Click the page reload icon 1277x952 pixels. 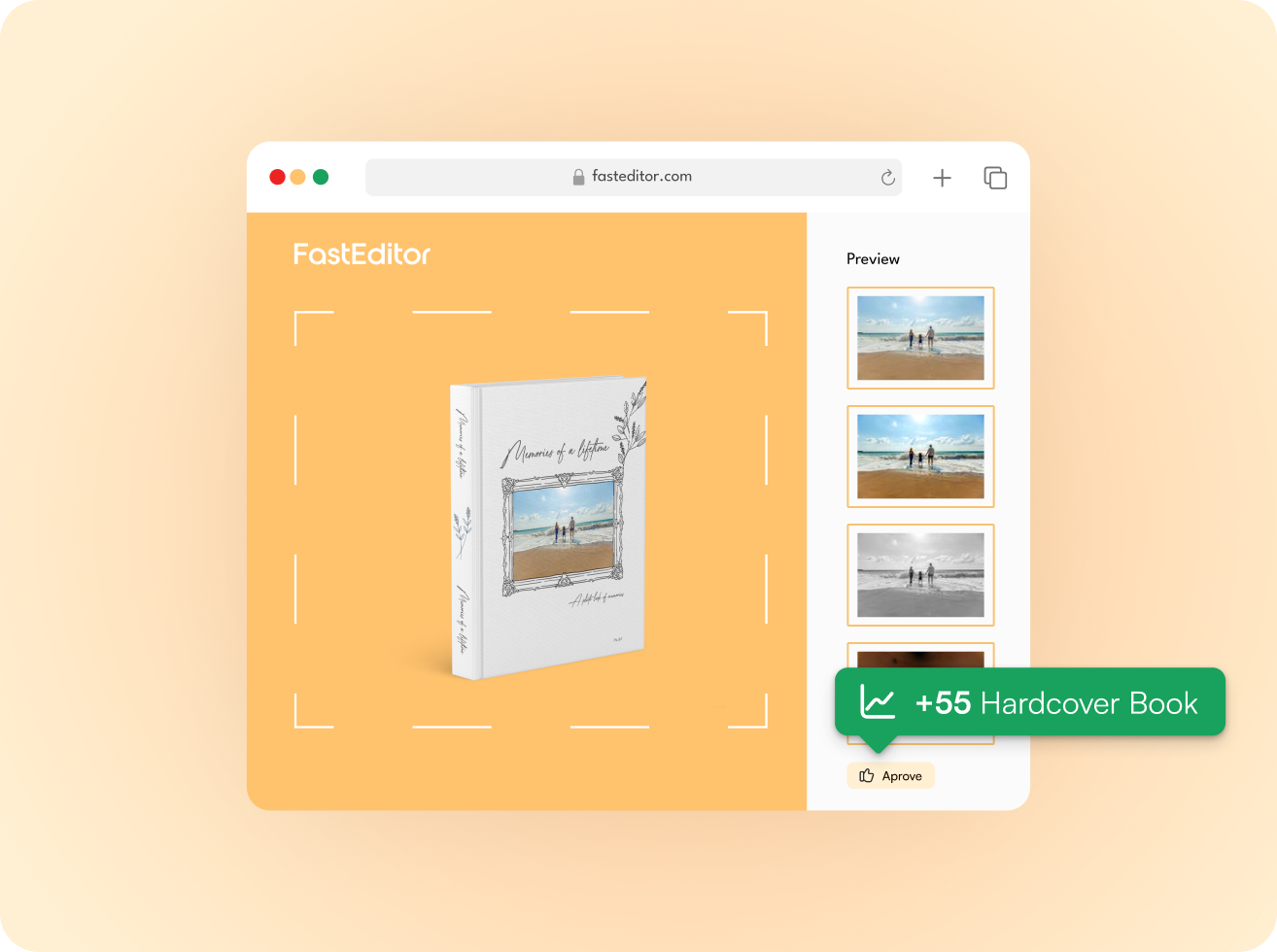click(886, 177)
